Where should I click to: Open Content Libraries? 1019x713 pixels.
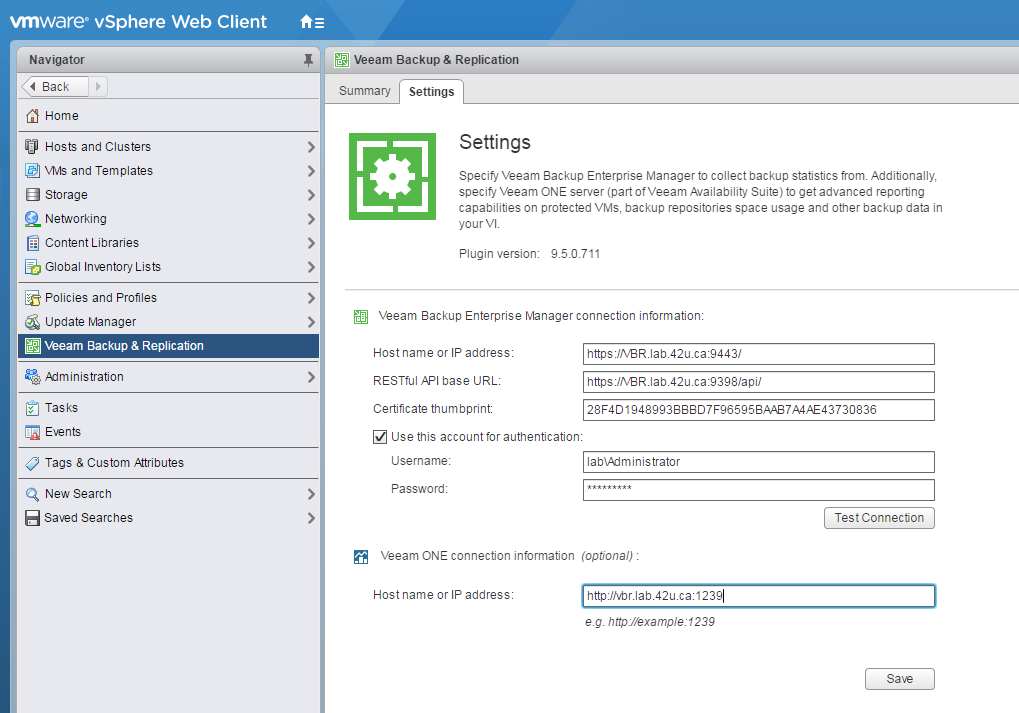click(x=93, y=242)
